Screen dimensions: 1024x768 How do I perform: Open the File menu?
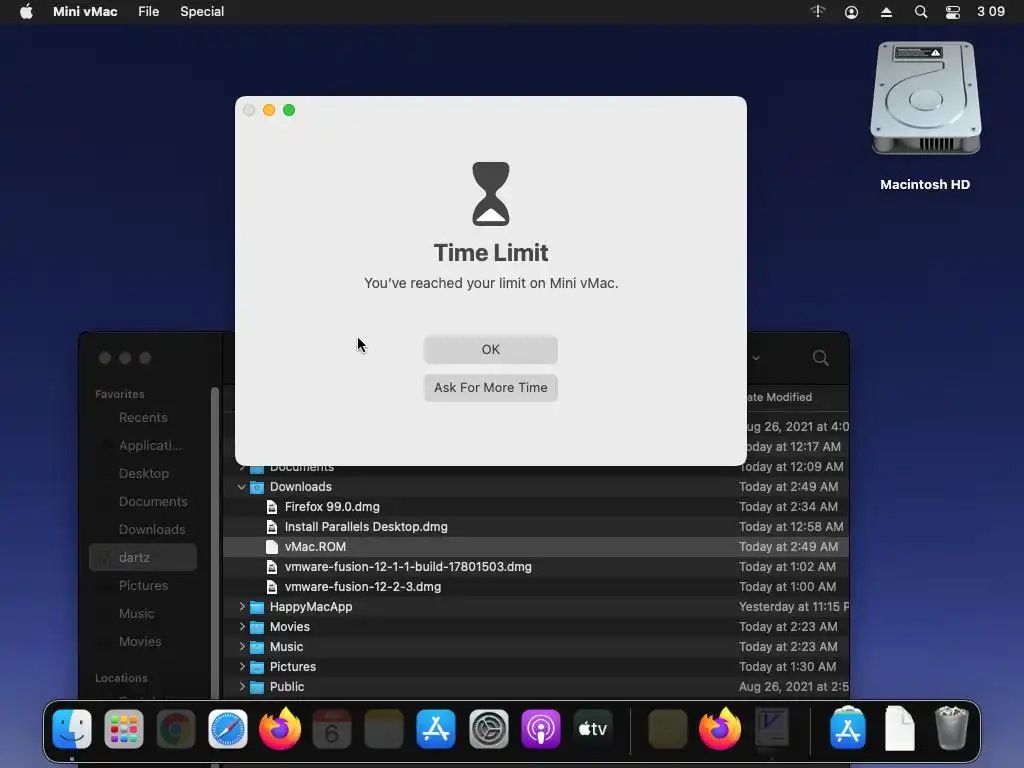pyautogui.click(x=148, y=12)
